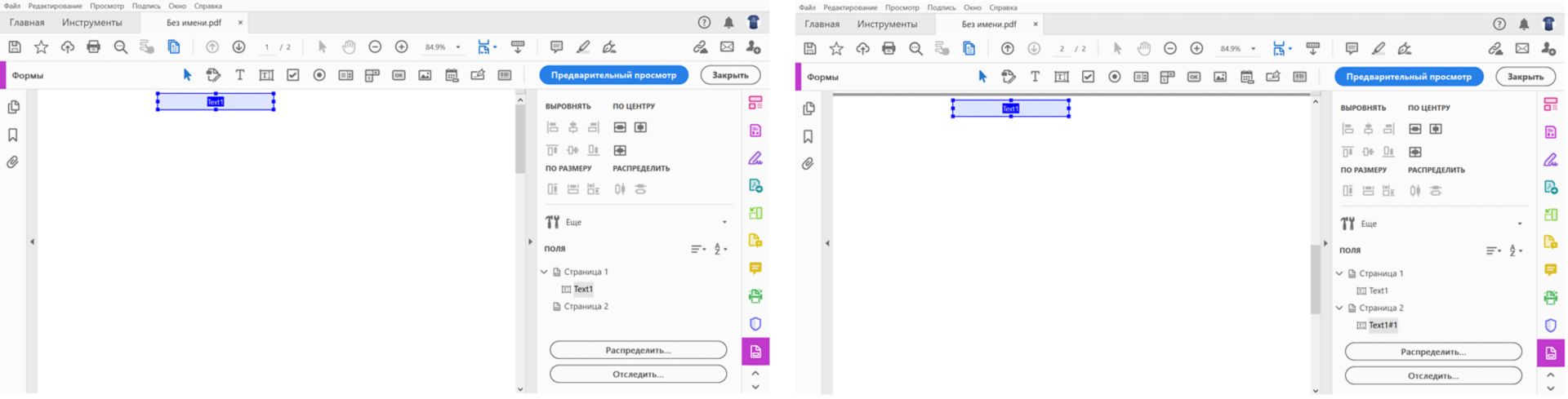Switch to Главная tab in left window

pyautogui.click(x=27, y=23)
